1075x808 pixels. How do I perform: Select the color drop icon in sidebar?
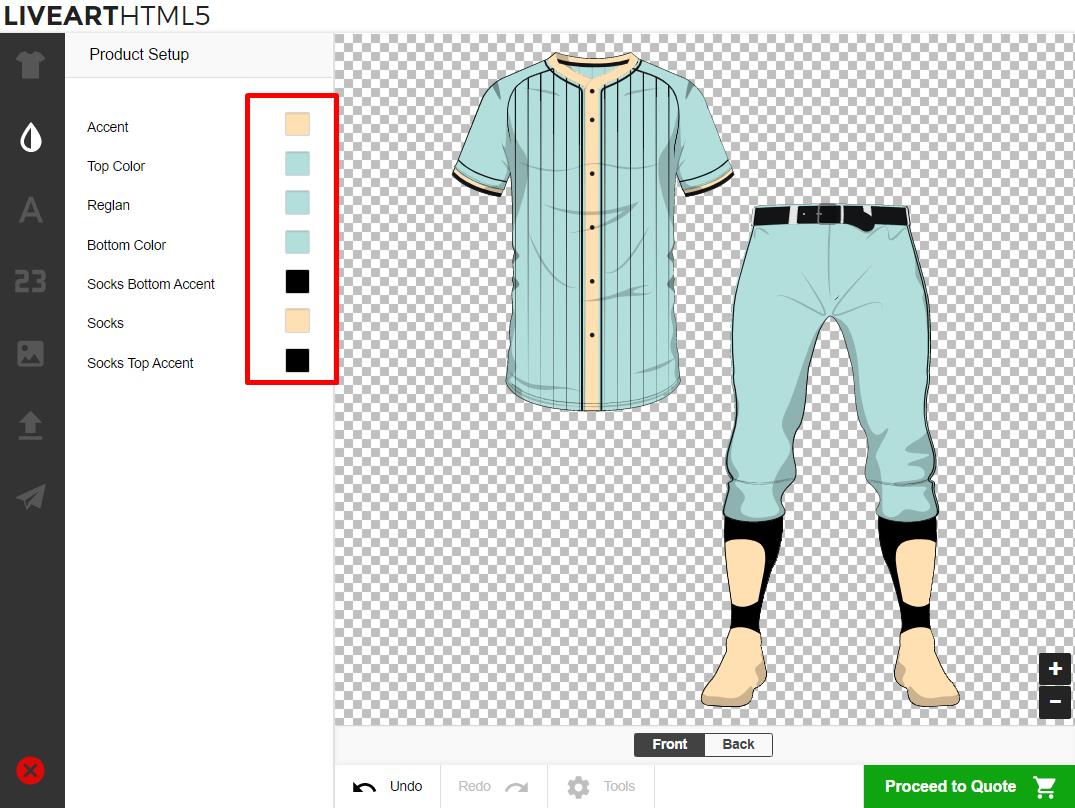click(31, 137)
